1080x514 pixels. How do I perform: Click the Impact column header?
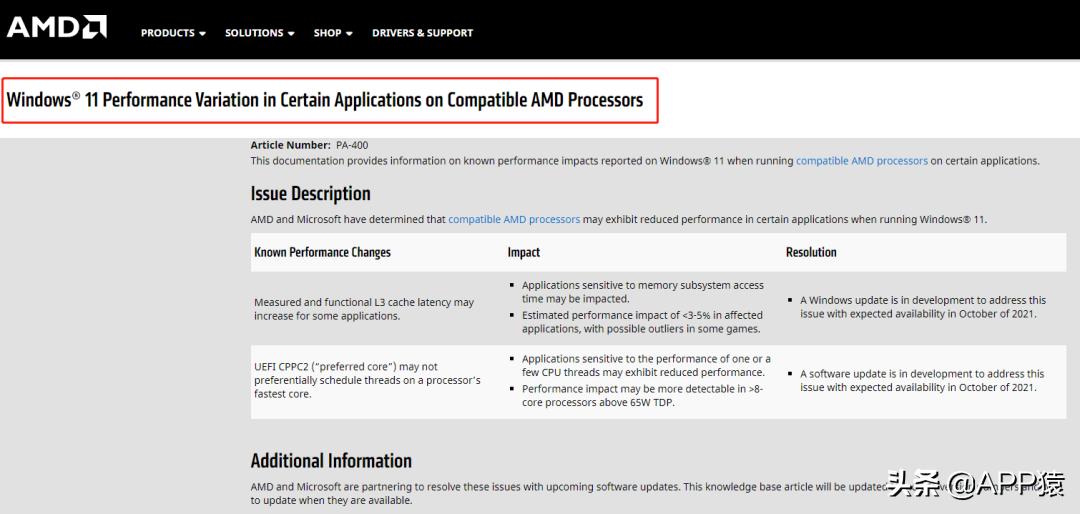(524, 252)
